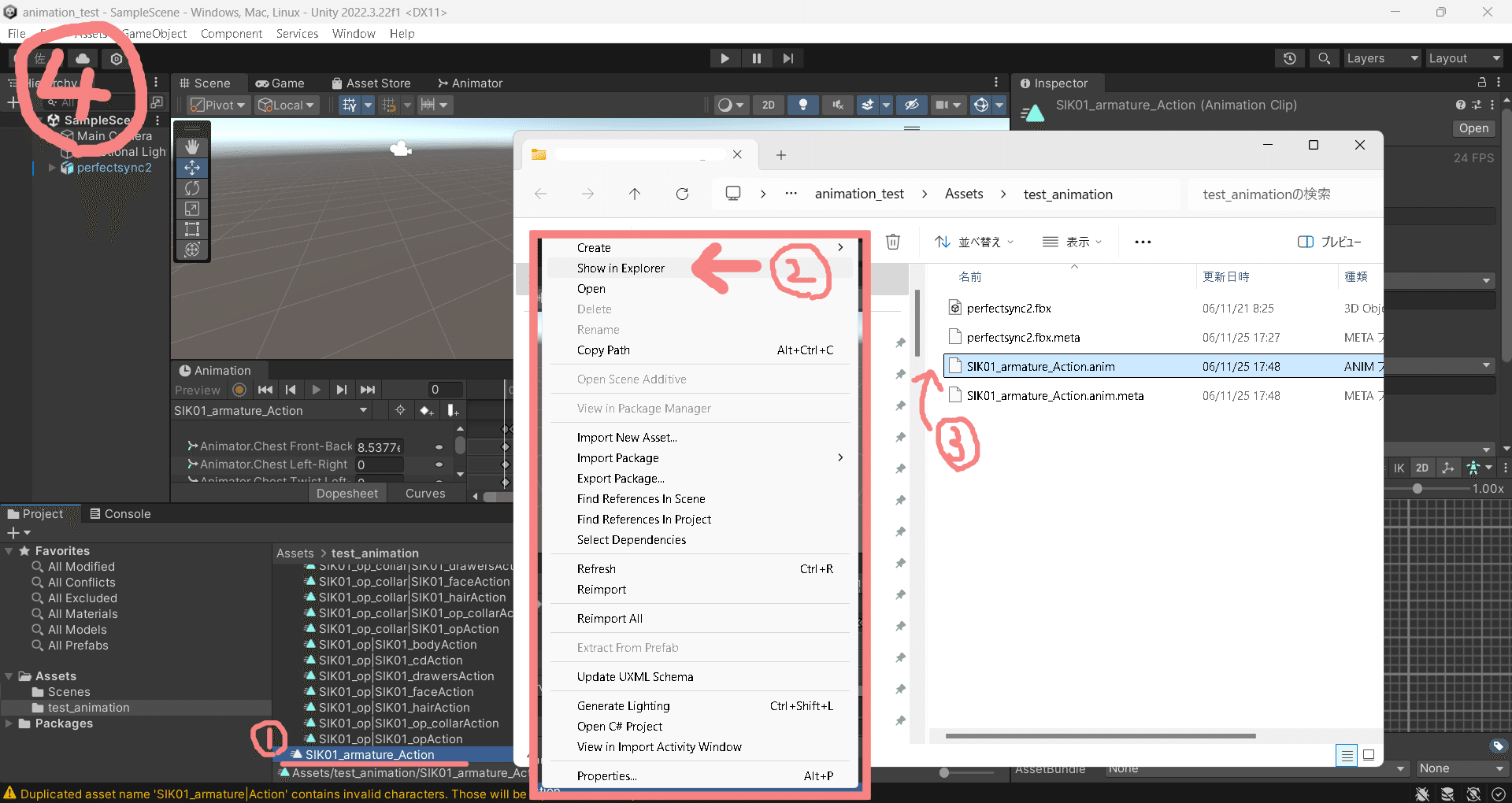
Task: Adjust the preview zoom slider near 1.00x
Action: point(1417,488)
